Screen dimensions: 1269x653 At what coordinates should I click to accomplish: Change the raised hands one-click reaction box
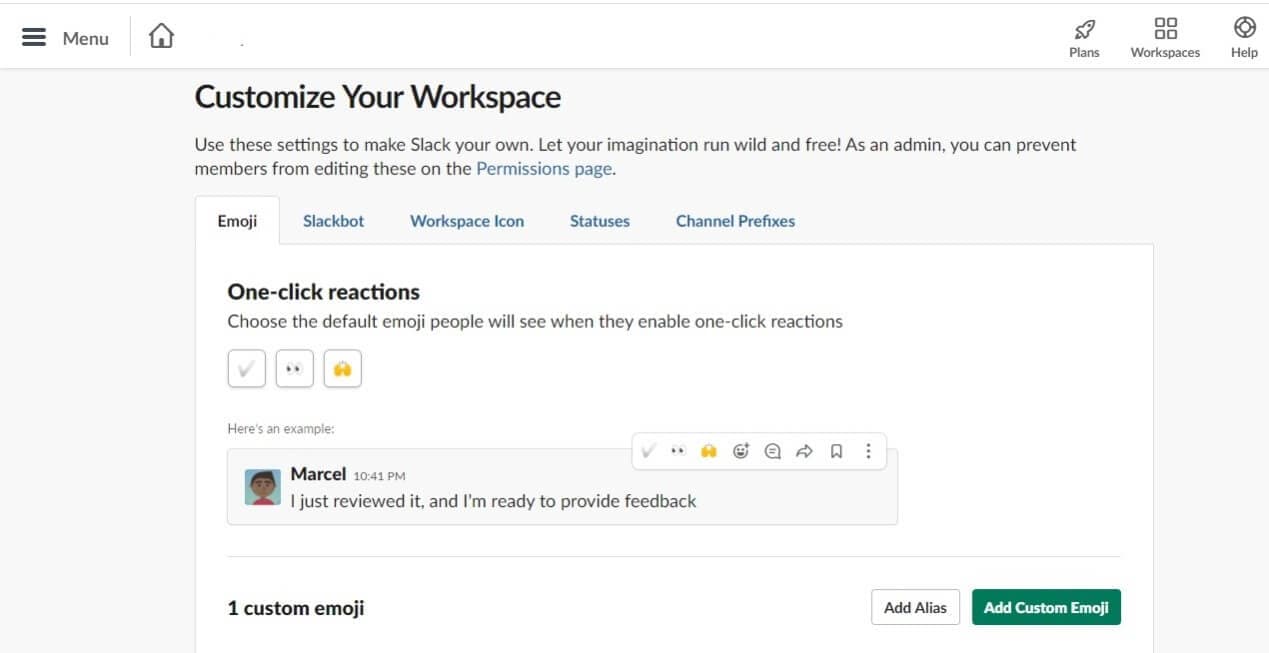point(342,368)
